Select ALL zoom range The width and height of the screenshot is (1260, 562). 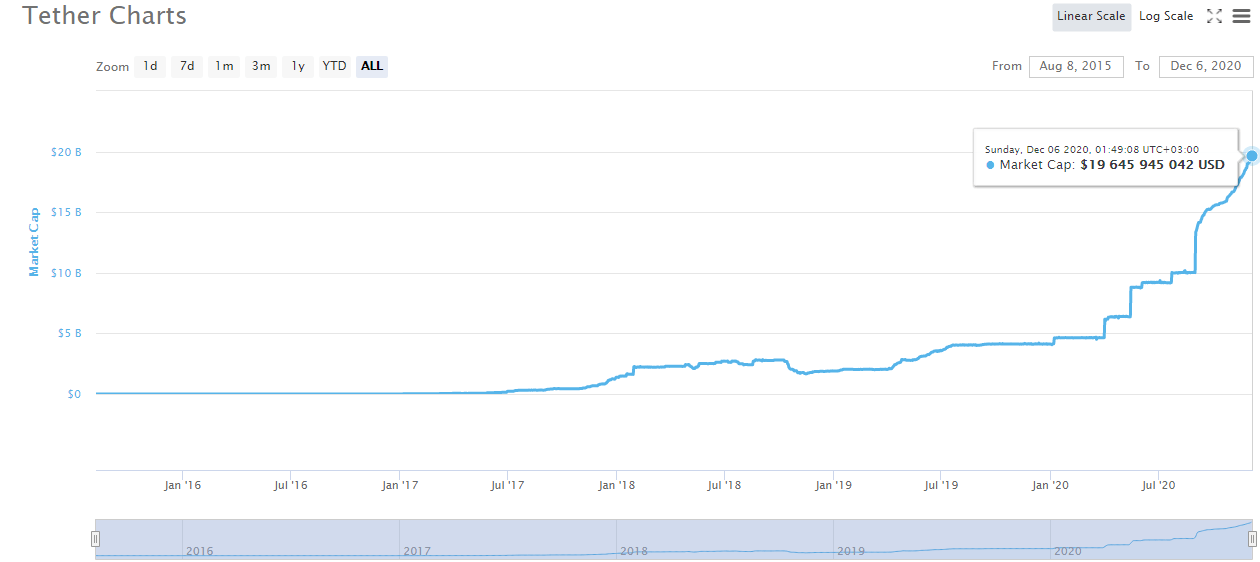tap(372, 66)
